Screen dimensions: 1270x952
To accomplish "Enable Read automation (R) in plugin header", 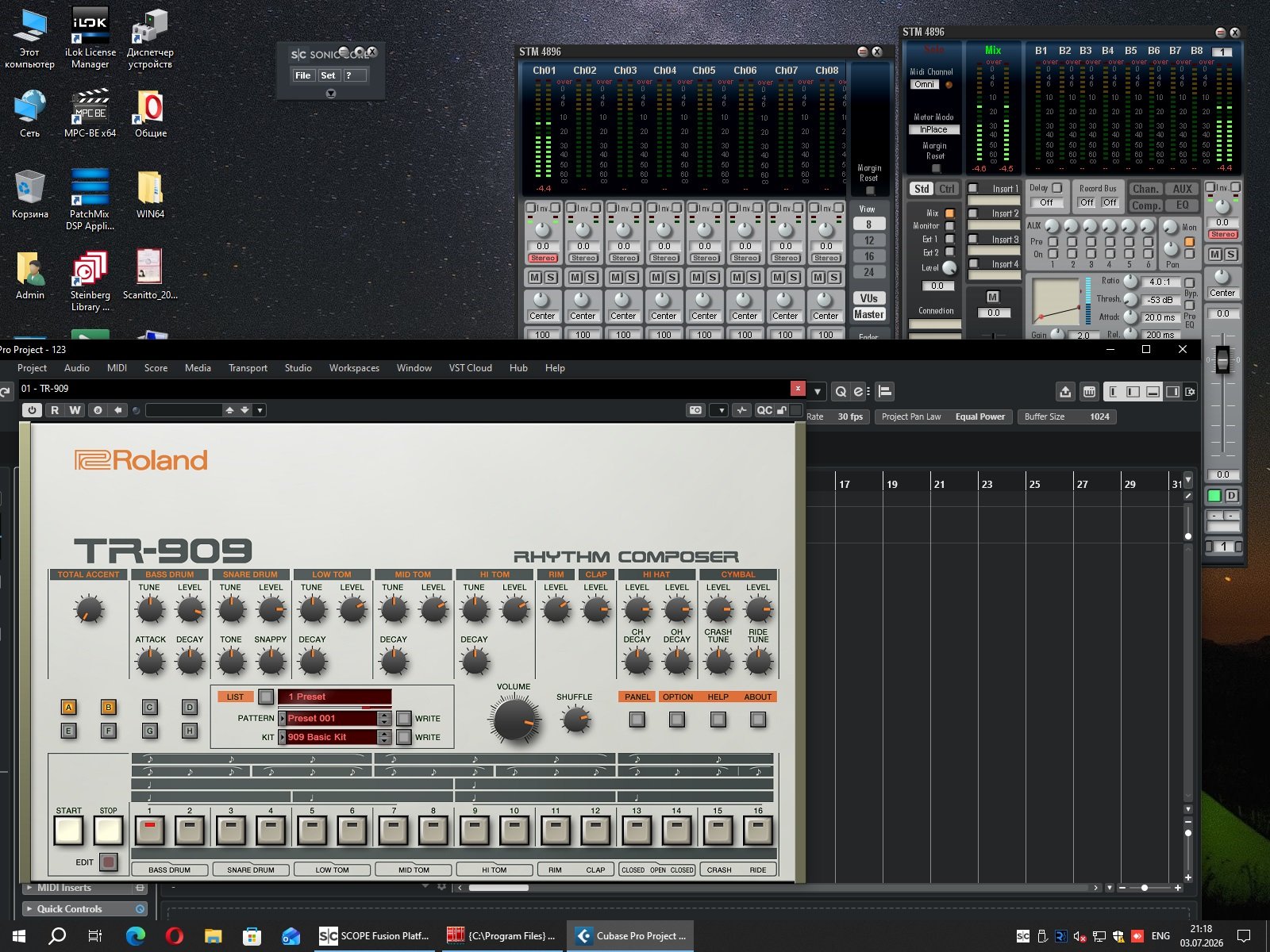I will coord(55,410).
